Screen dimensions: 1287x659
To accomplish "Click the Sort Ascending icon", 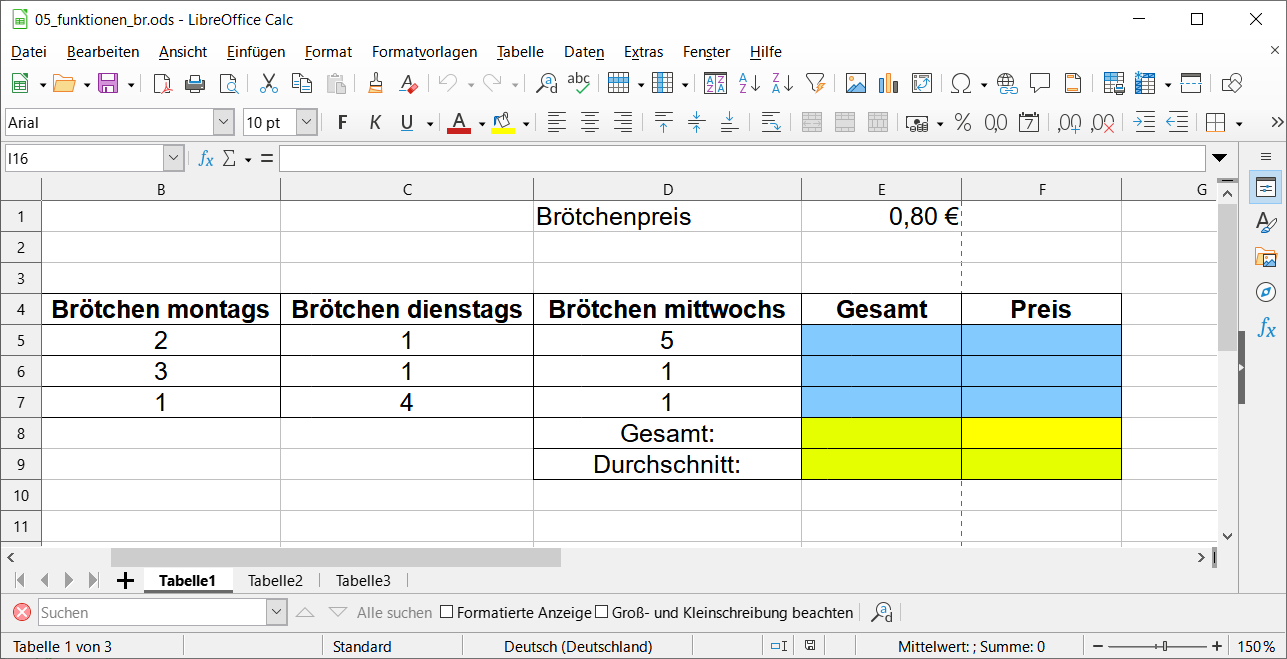I will [749, 84].
